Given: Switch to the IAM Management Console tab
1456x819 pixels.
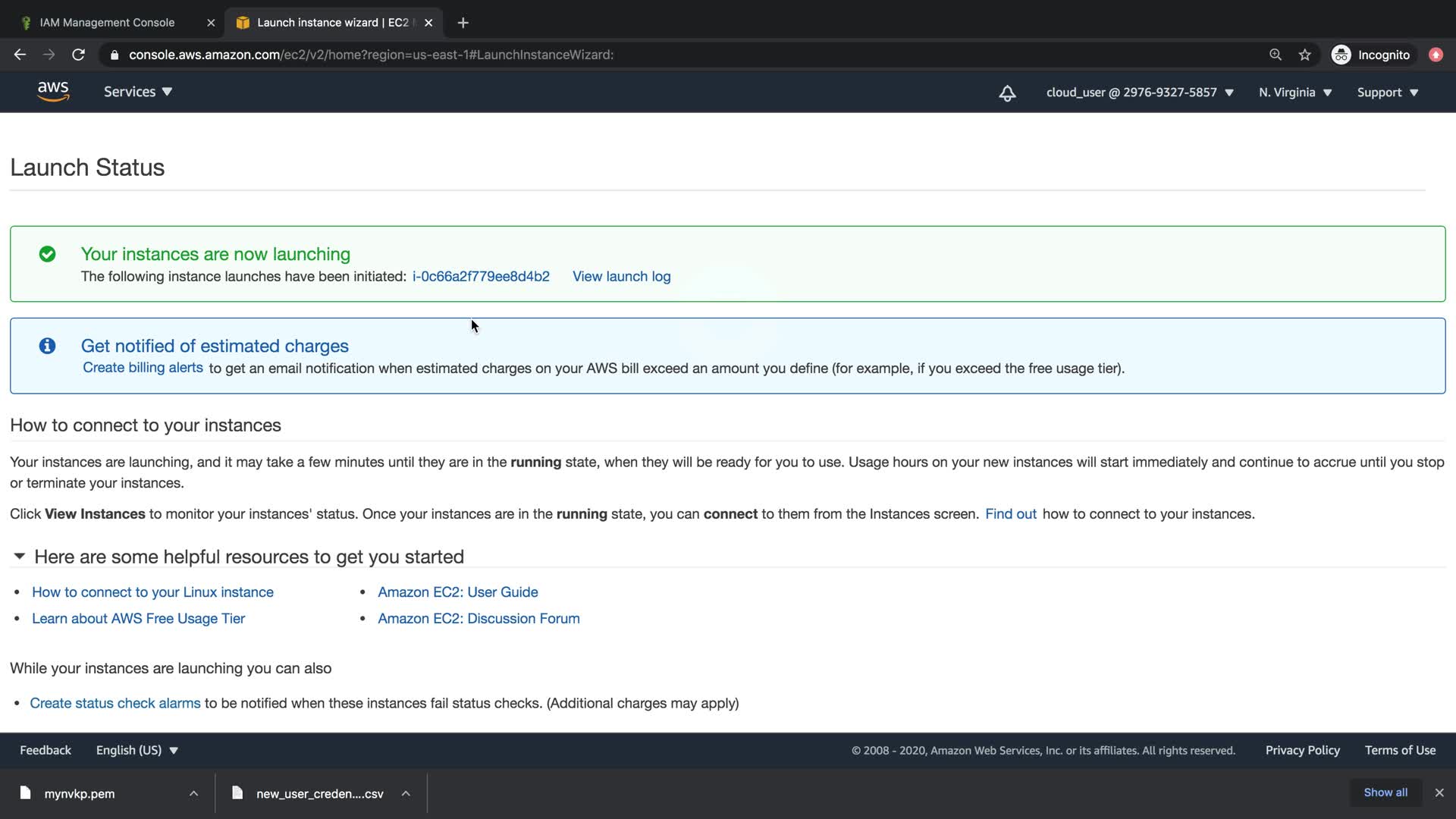Looking at the screenshot, I should click(x=107, y=23).
